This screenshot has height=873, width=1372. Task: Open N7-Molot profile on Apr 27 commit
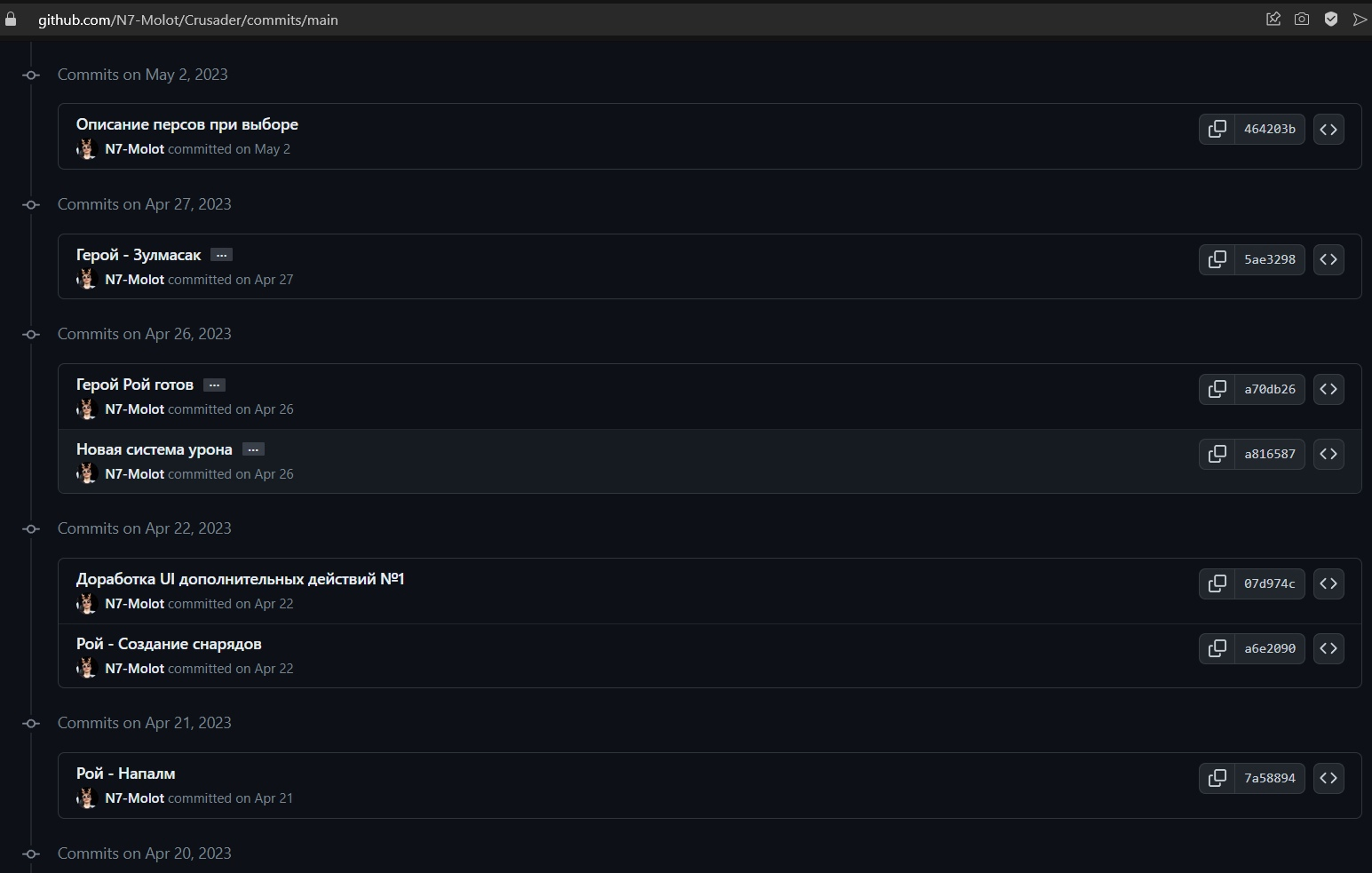pyautogui.click(x=134, y=280)
